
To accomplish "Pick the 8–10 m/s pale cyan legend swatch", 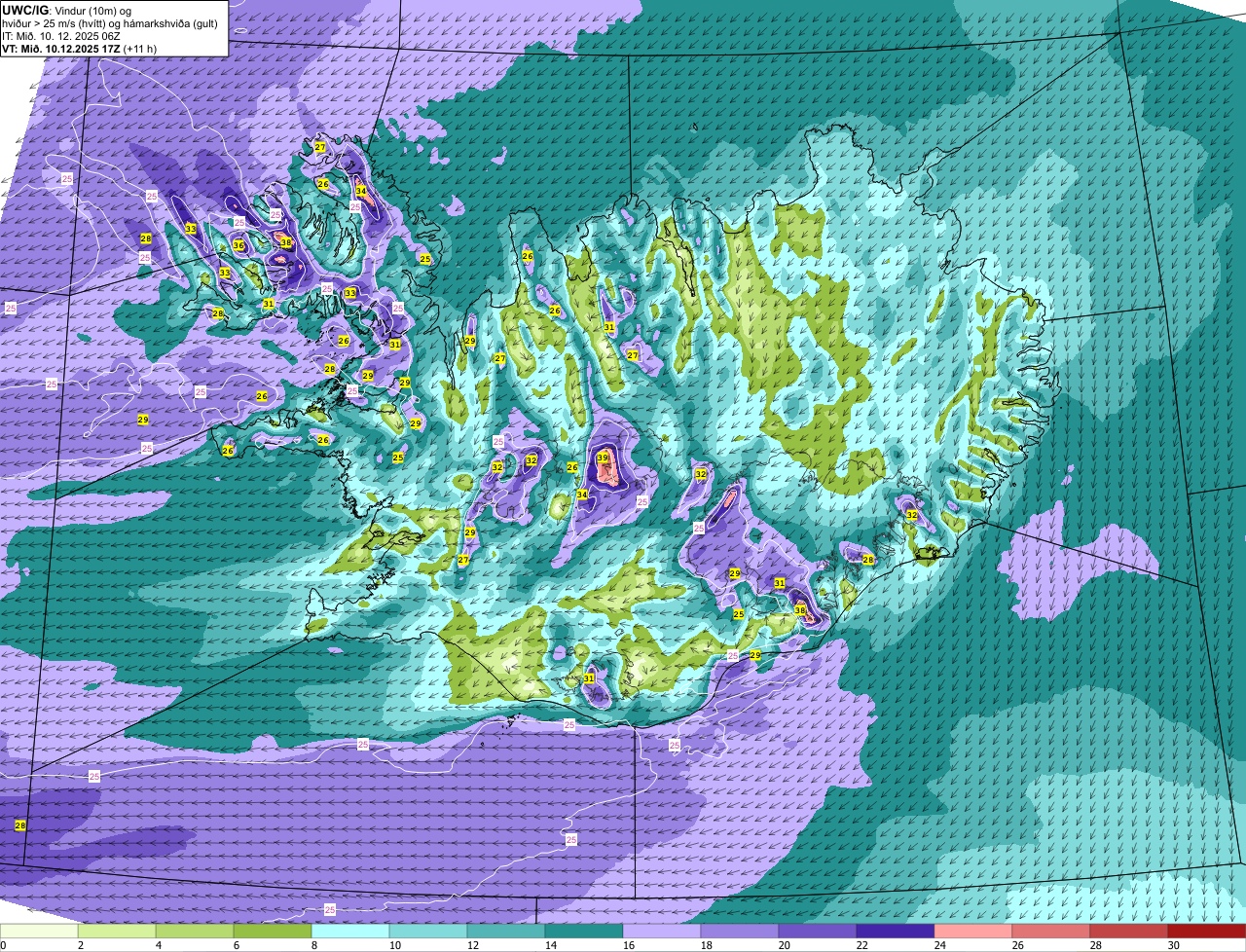I will 350,932.
